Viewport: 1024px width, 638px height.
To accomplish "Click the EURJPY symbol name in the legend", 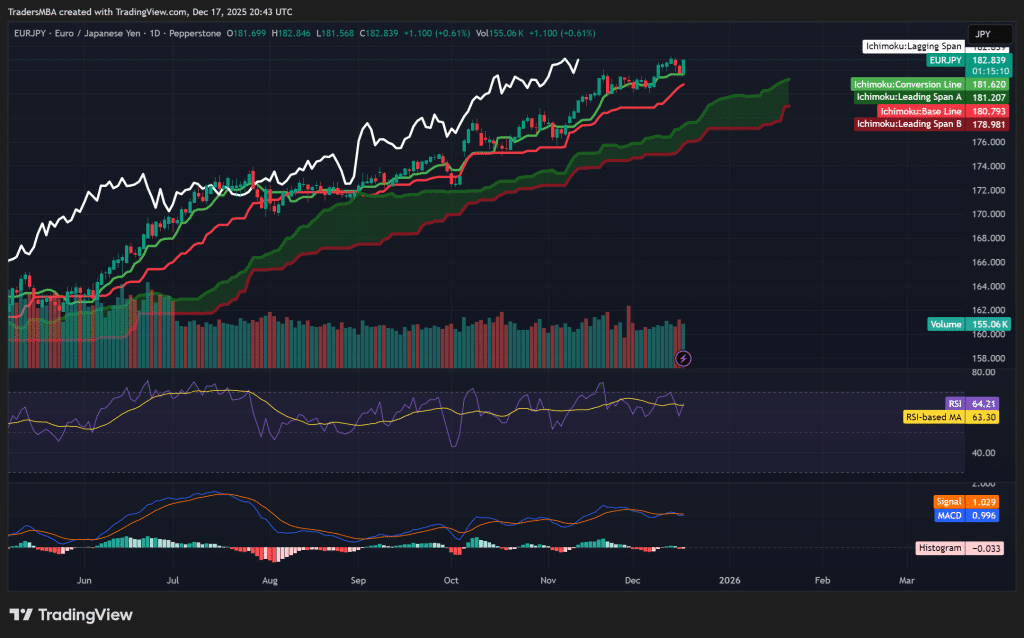I will [x=30, y=32].
